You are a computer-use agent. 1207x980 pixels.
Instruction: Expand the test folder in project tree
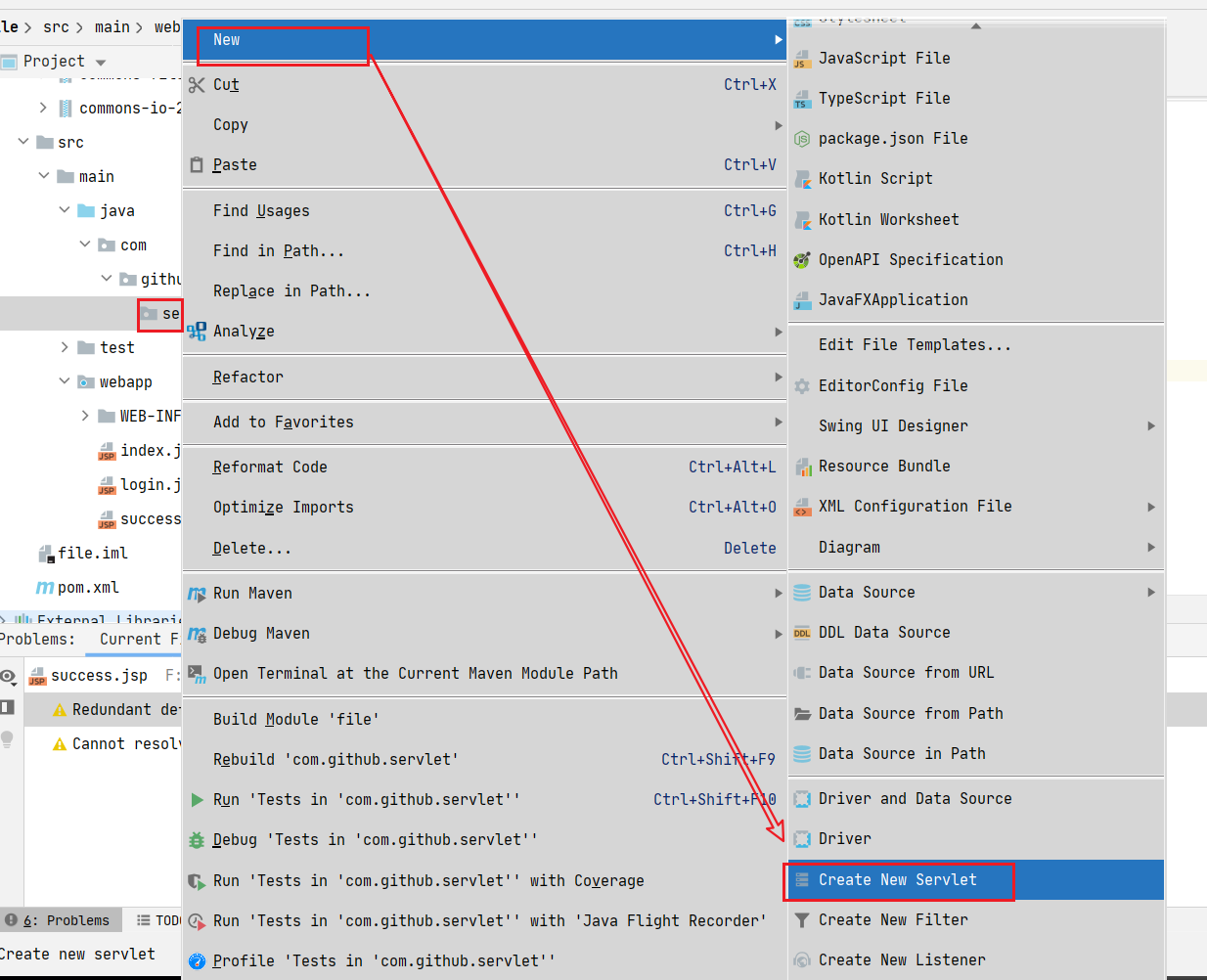65,347
